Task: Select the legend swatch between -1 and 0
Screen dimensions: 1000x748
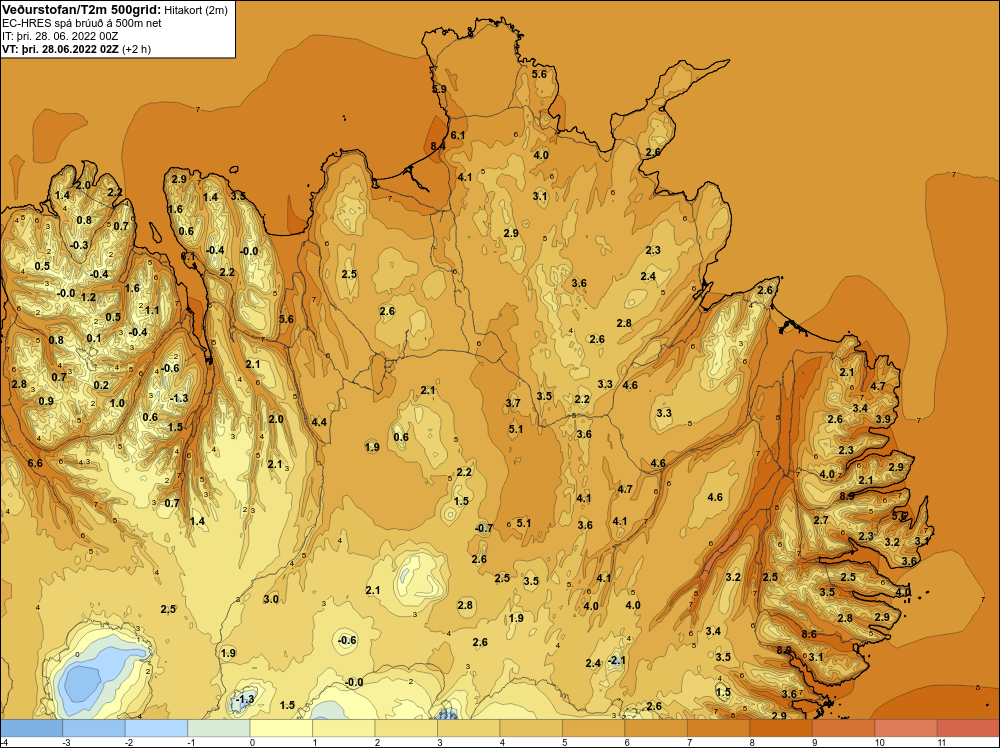Action: click(x=219, y=728)
